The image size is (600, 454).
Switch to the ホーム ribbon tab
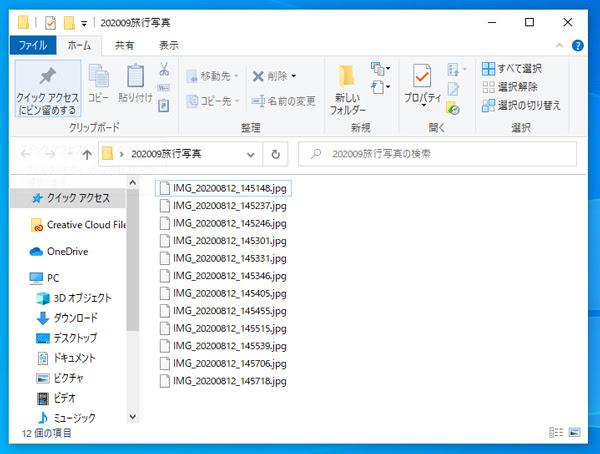(x=79, y=46)
